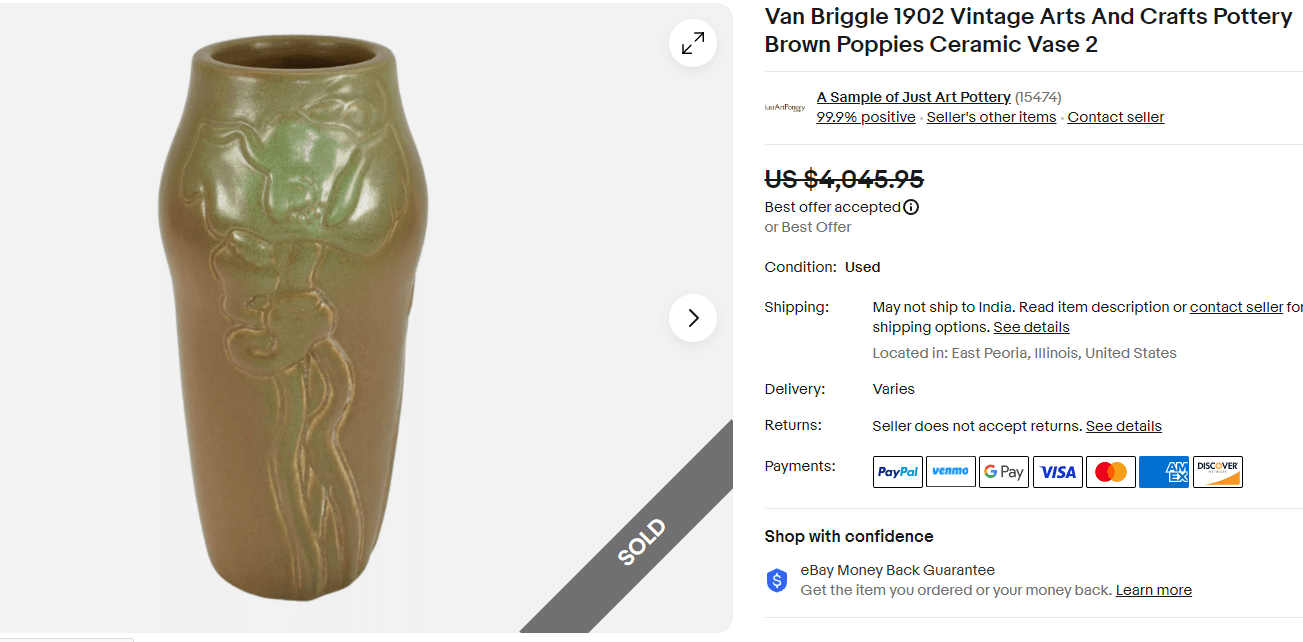Browse Seller's other items
This screenshot has width=1303, height=642.
991,117
